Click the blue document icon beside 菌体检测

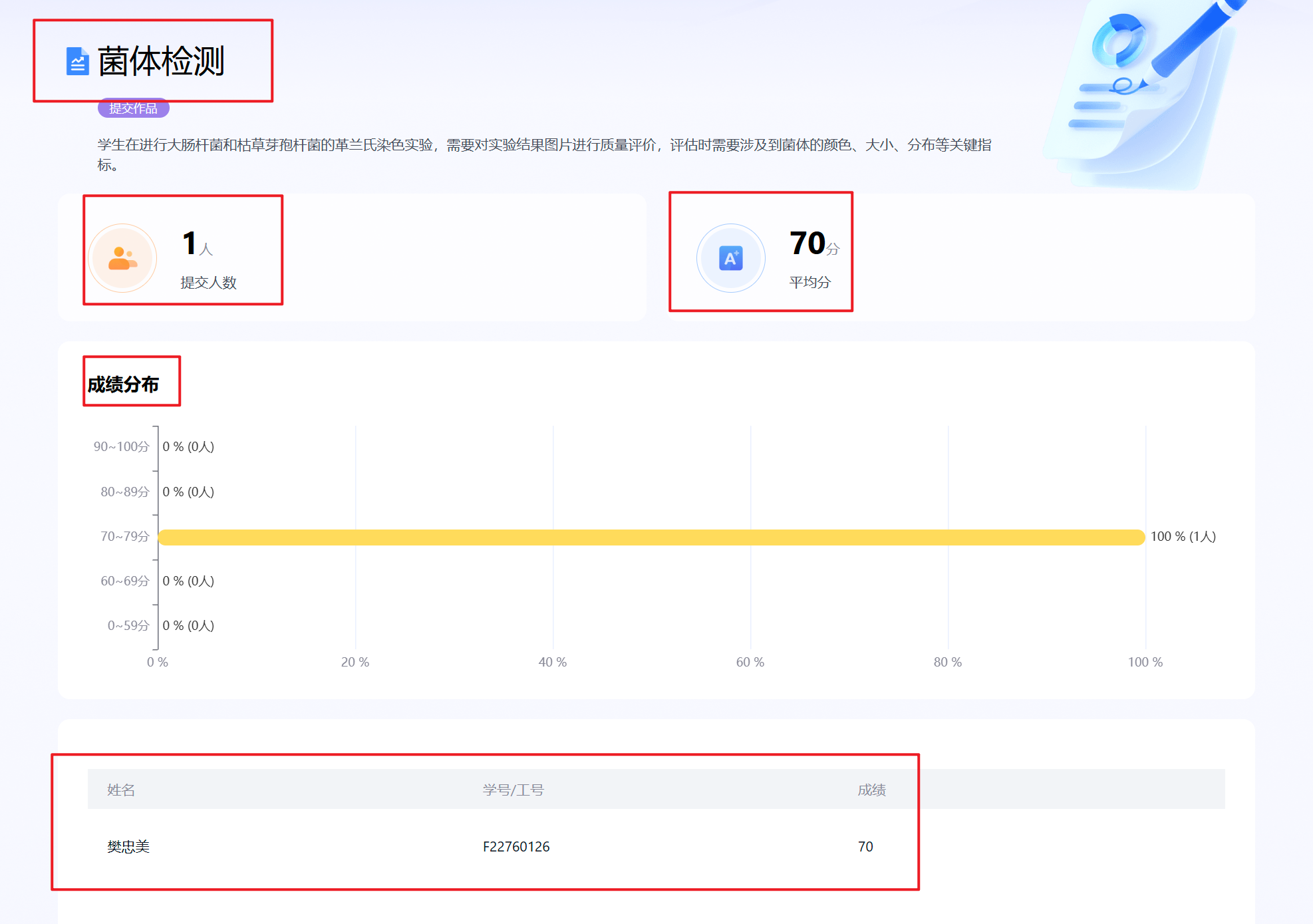[77, 61]
